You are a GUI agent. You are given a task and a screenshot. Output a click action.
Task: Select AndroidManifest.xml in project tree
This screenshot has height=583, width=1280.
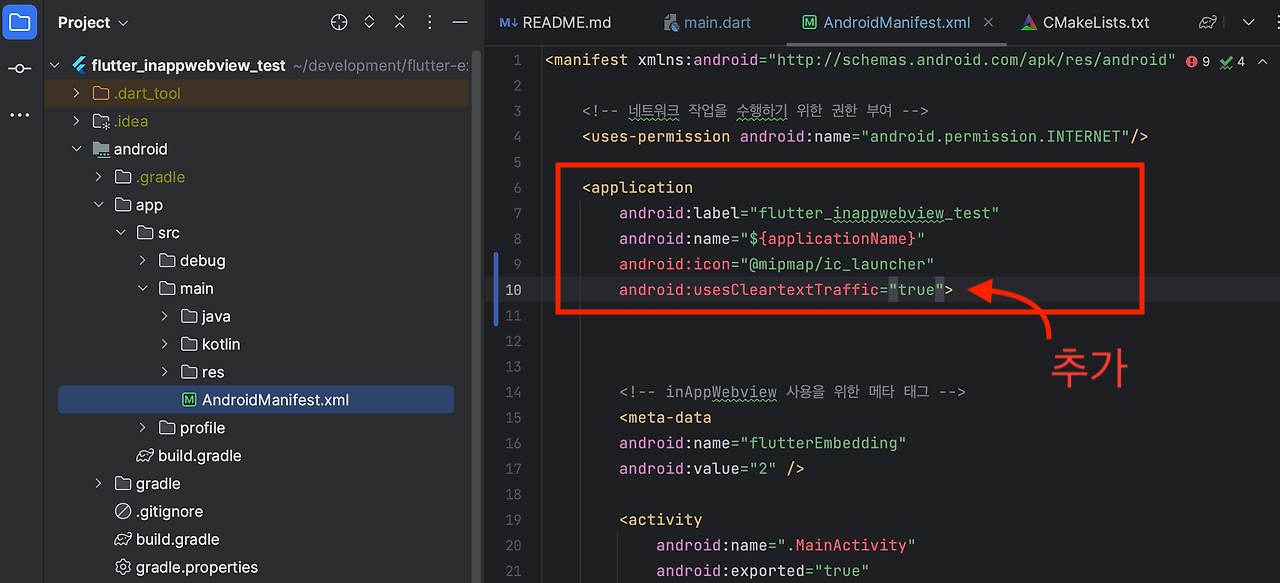point(256,400)
